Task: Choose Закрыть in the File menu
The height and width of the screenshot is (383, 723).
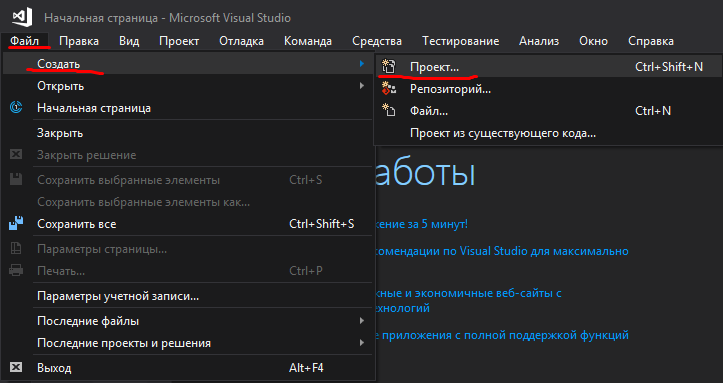Action: 187,133
